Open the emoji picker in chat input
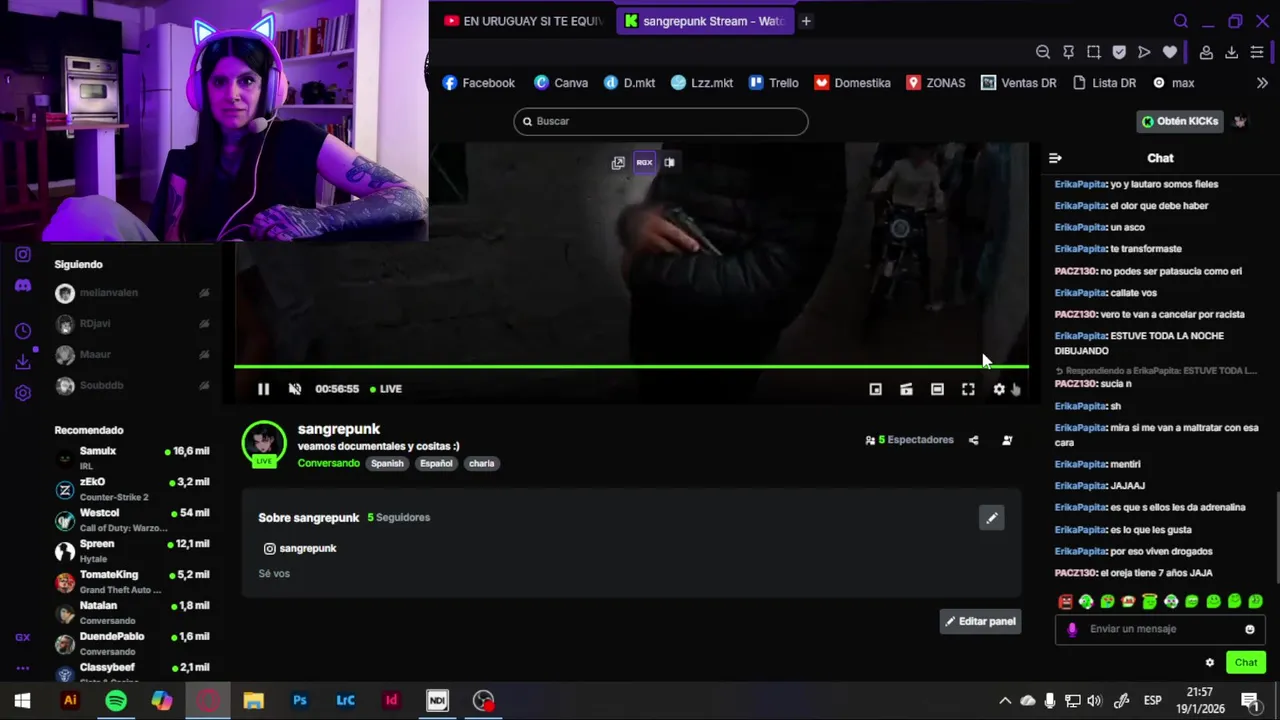 pos(1249,629)
